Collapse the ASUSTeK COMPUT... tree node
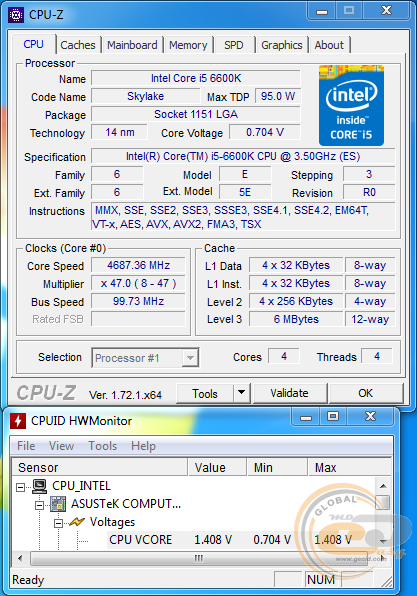The image size is (417, 596). (39, 505)
